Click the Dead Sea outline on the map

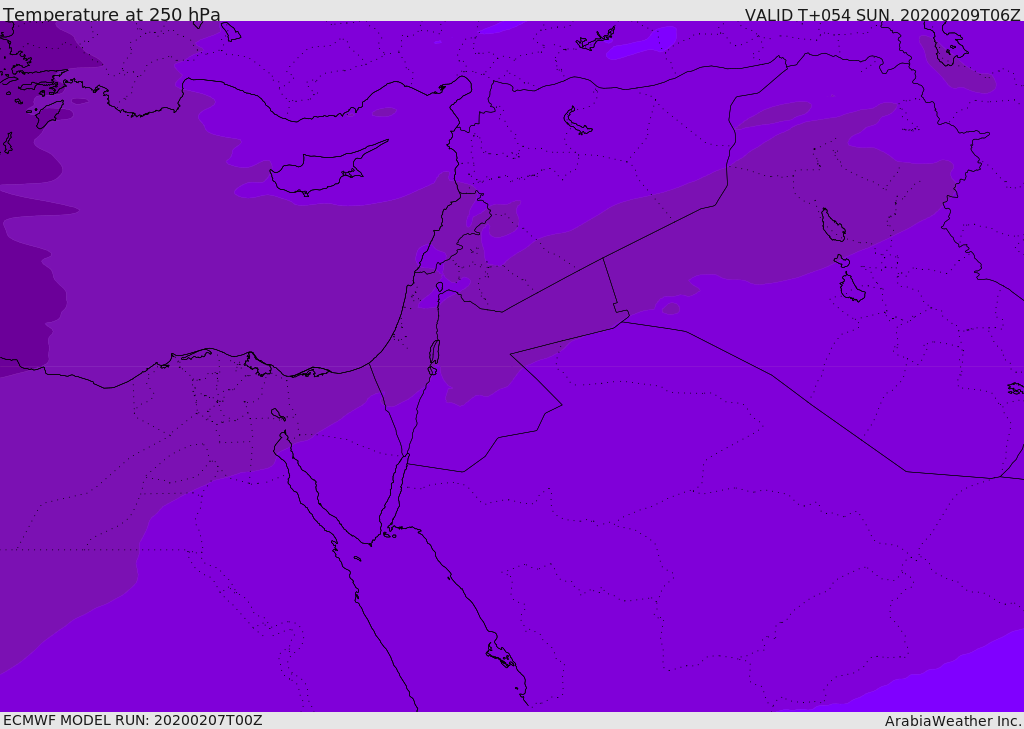point(434,353)
